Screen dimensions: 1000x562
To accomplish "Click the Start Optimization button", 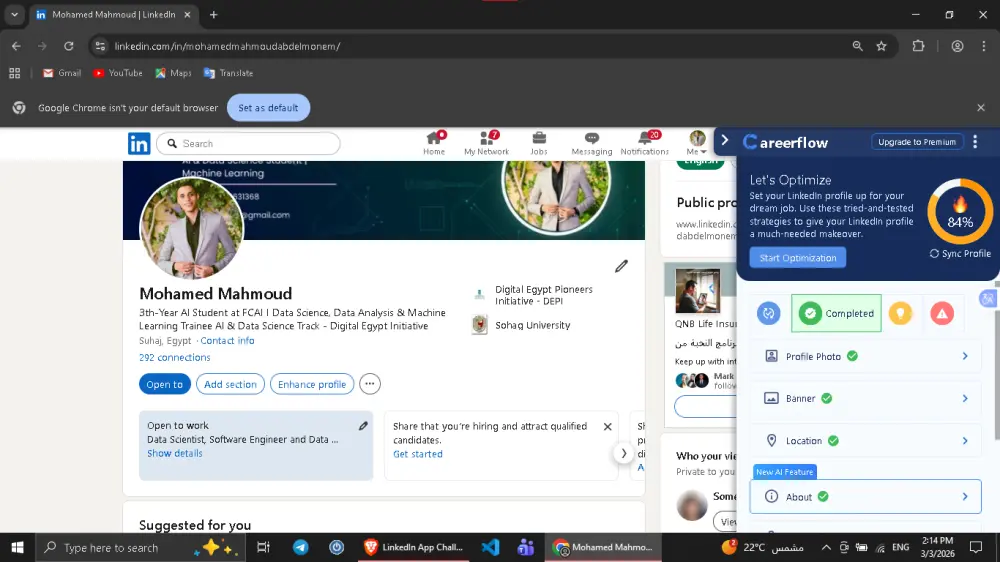I will click(797, 258).
